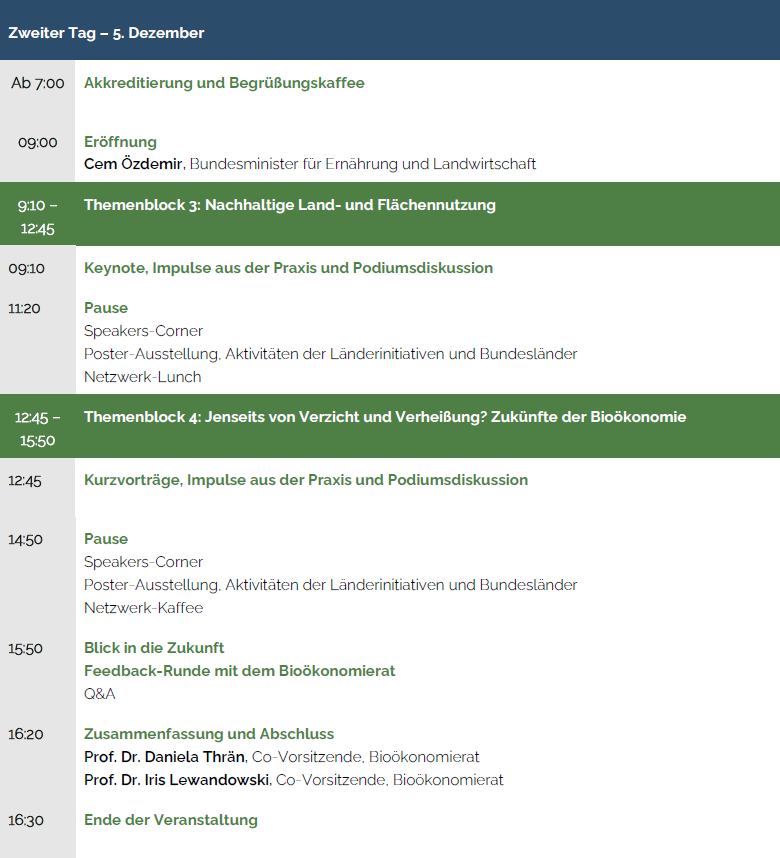Select 'Blick in die Zukunft' heading
The image size is (780, 858).
coord(154,648)
